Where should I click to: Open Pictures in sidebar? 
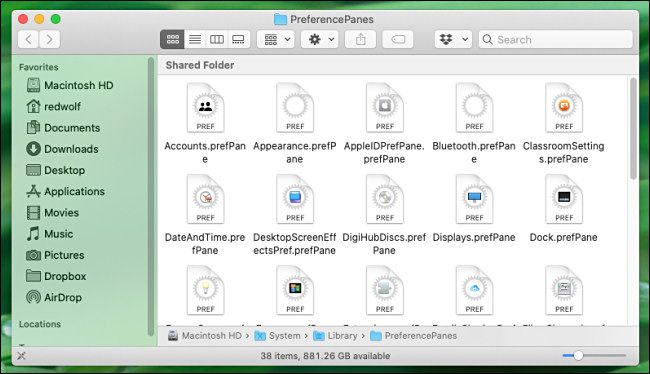point(55,255)
